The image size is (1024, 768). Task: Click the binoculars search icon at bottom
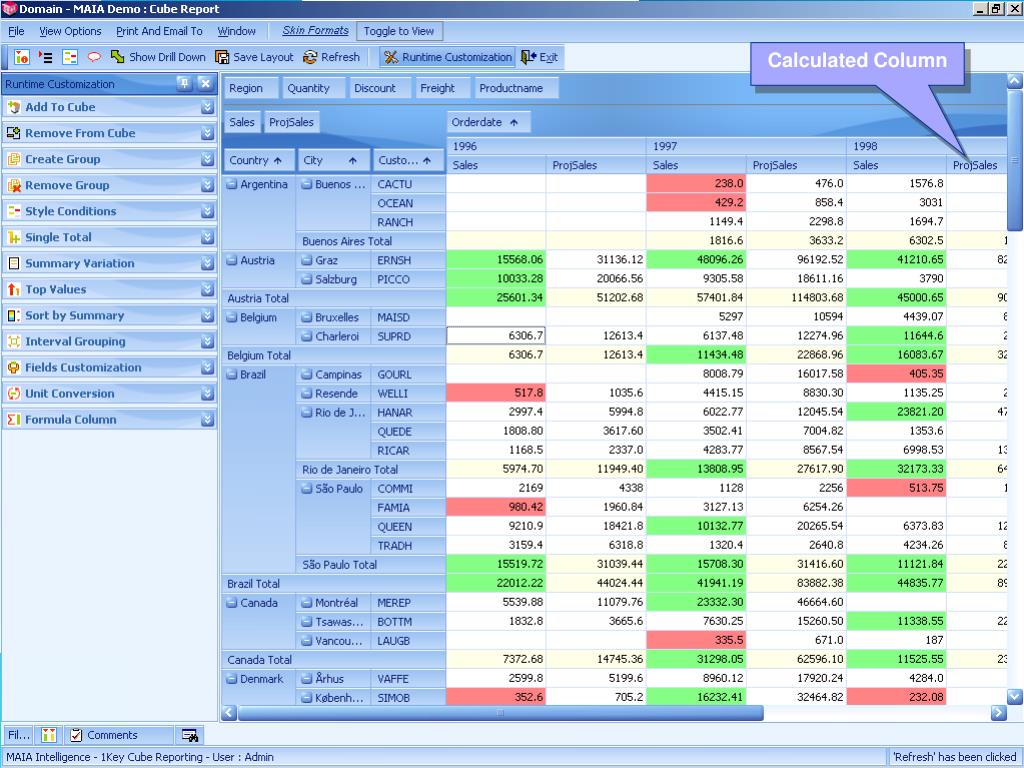pos(189,735)
